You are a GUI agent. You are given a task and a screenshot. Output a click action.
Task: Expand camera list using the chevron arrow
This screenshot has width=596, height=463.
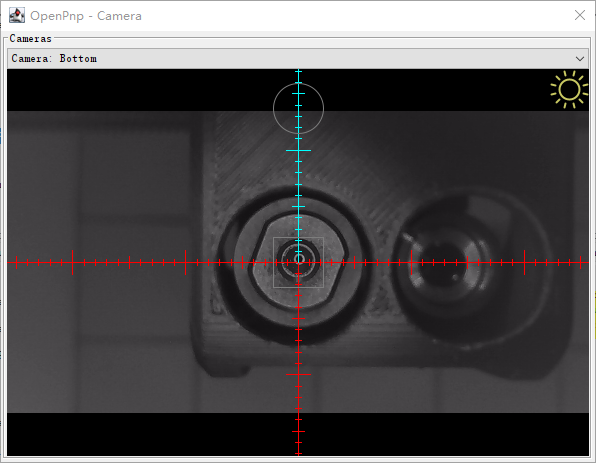[x=580, y=59]
